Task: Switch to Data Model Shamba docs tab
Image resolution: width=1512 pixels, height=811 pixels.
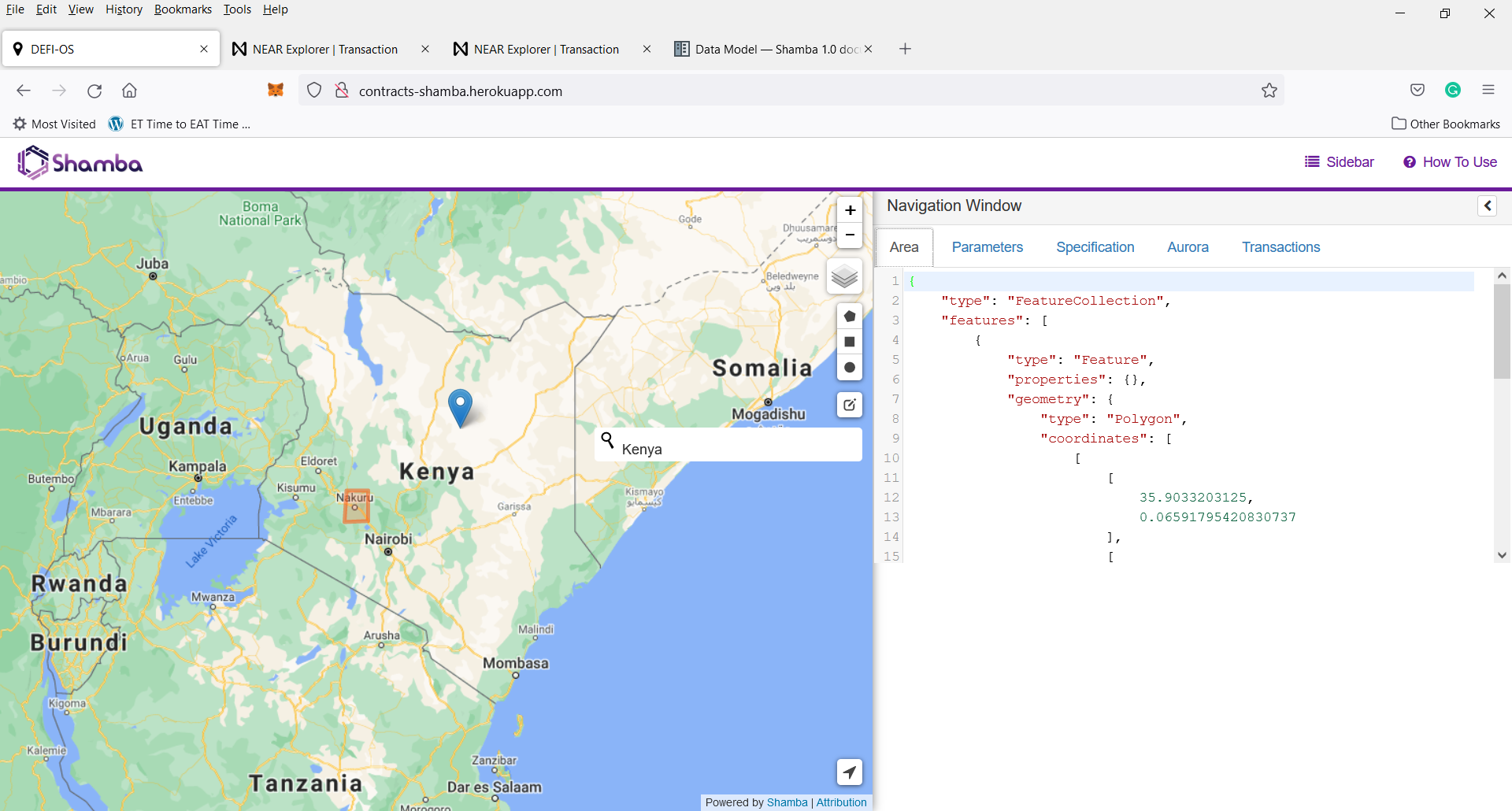Action: click(x=773, y=49)
